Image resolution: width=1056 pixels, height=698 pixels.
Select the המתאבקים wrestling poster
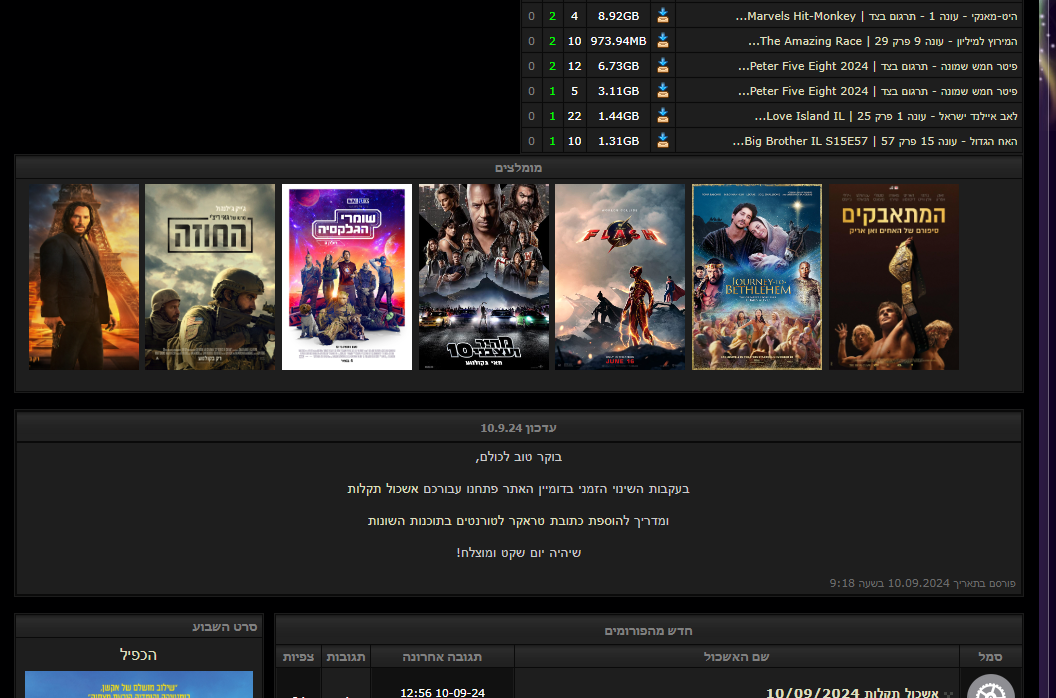coord(894,277)
